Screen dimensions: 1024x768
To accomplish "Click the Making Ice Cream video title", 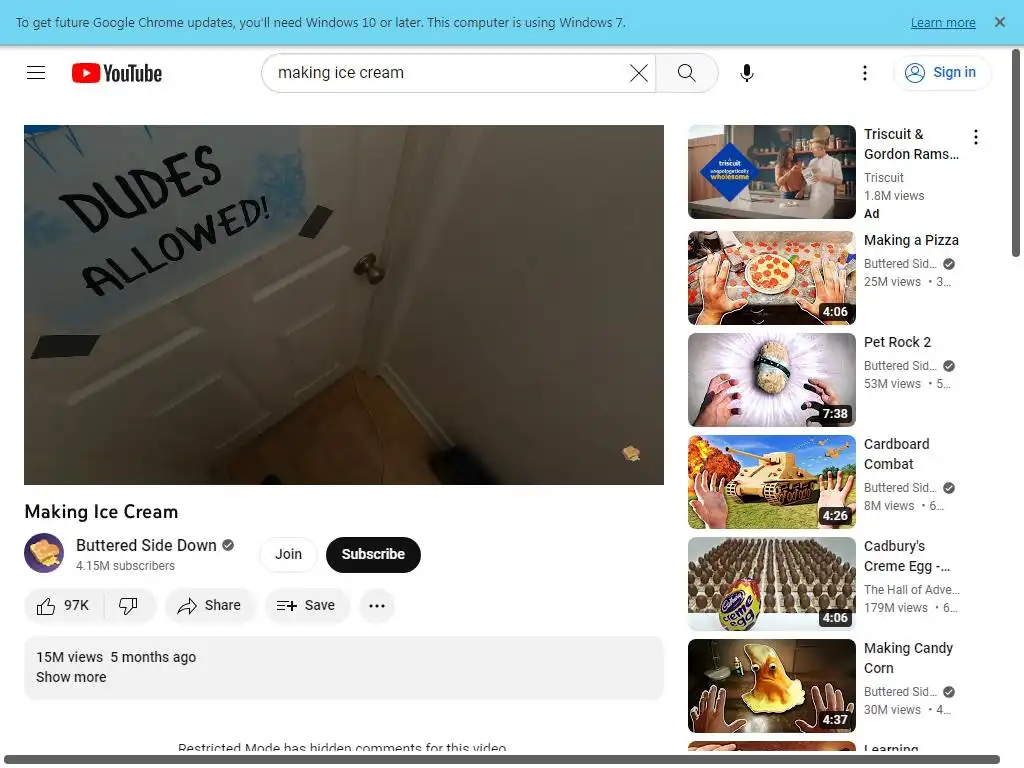I will tap(101, 512).
